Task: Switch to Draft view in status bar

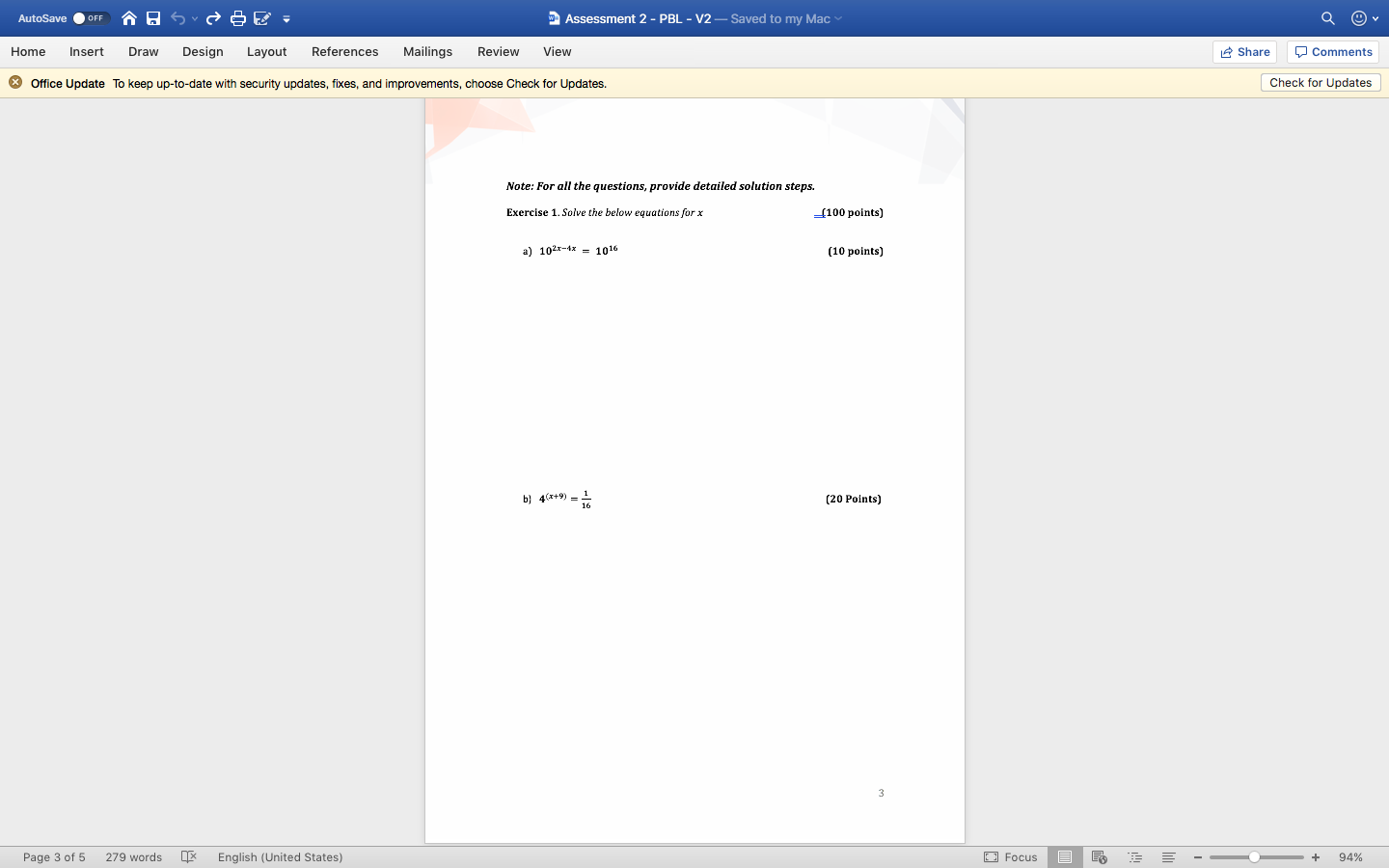Action: click(1168, 856)
